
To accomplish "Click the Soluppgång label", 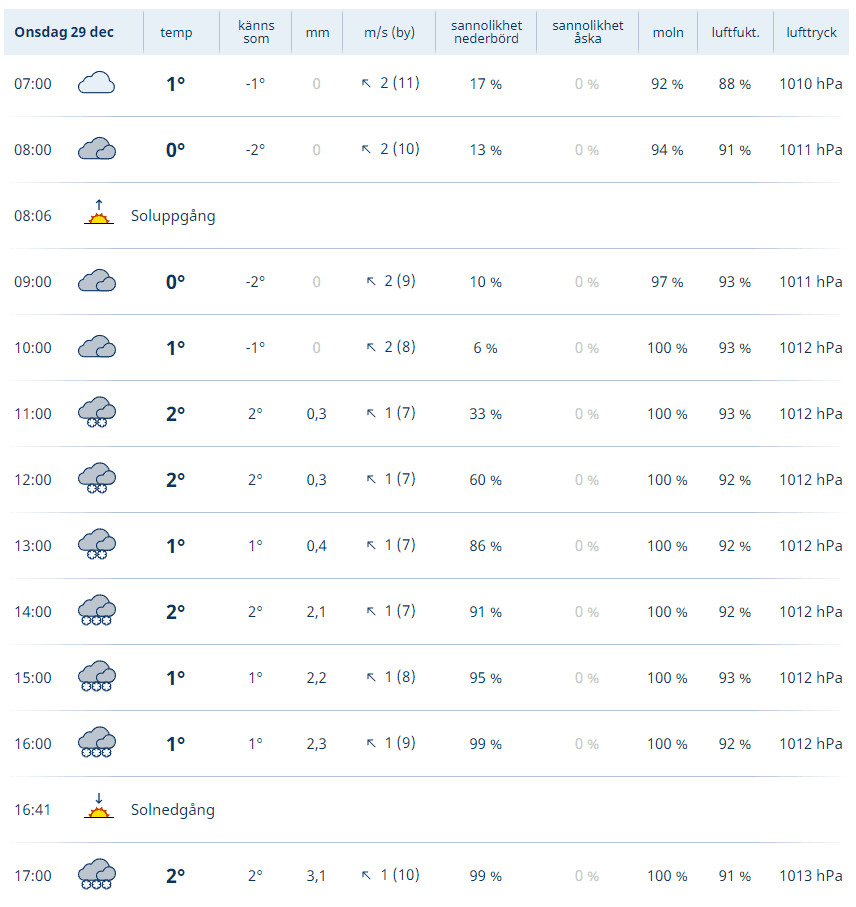I will click(x=173, y=216).
